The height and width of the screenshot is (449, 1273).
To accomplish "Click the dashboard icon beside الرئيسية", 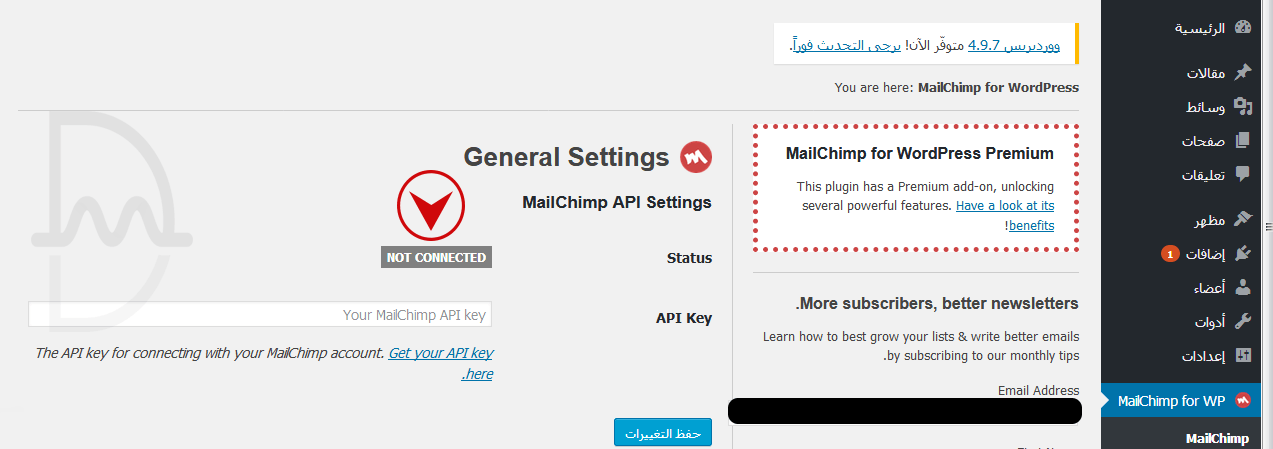I will click(1243, 29).
